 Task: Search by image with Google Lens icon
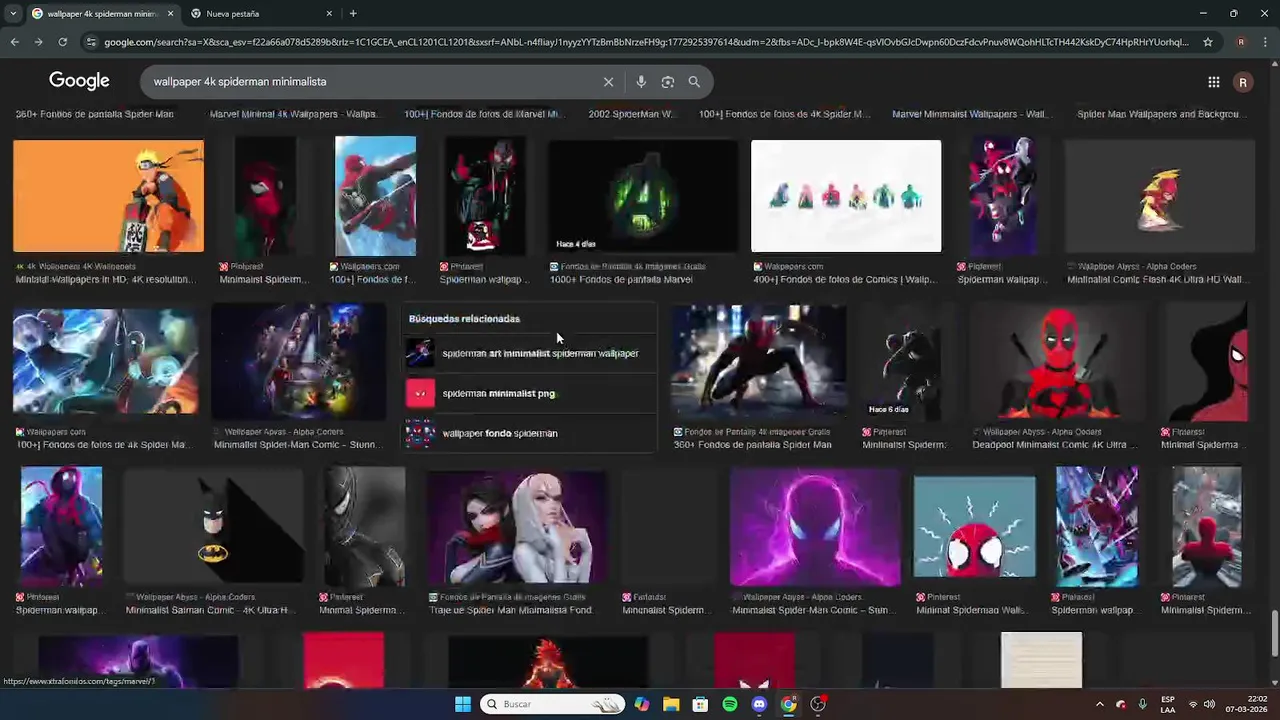click(668, 82)
